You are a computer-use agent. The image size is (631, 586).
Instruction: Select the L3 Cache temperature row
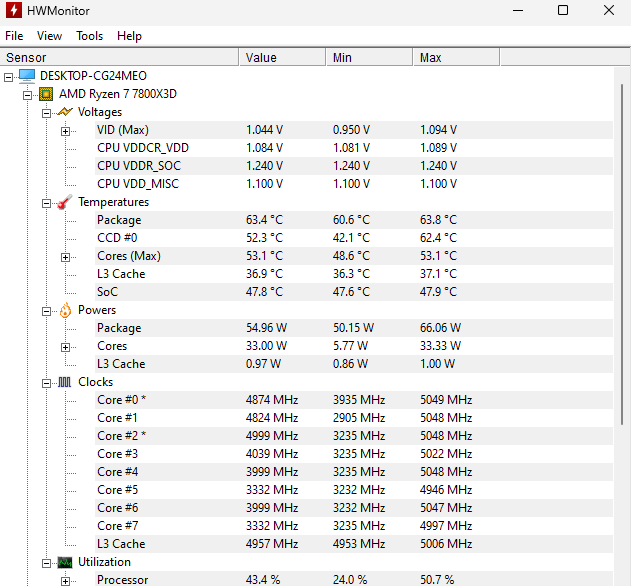click(354, 274)
